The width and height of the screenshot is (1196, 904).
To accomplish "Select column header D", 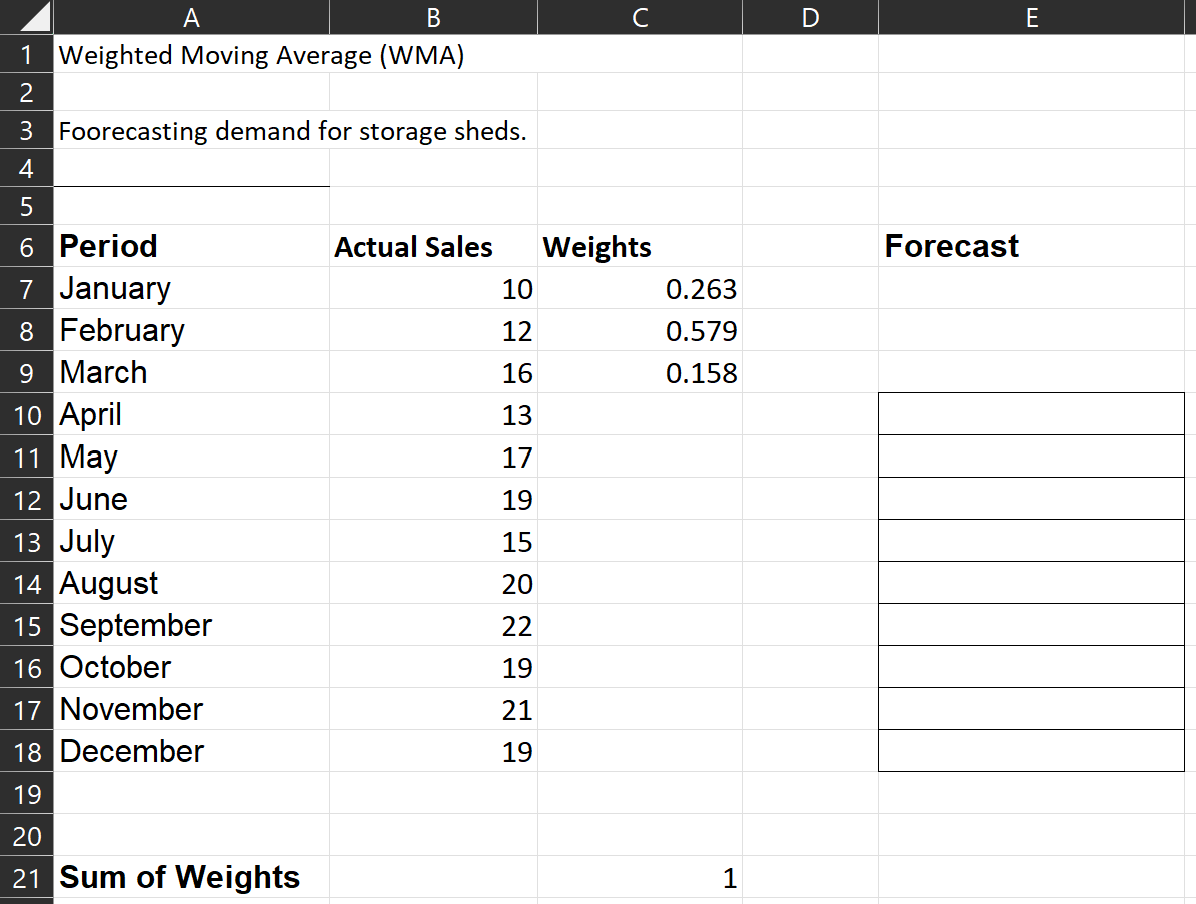I will click(809, 16).
